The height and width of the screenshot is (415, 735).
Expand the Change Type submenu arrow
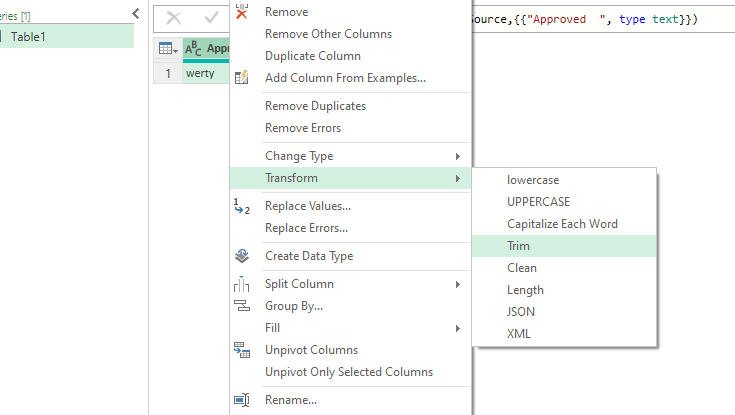click(458, 156)
